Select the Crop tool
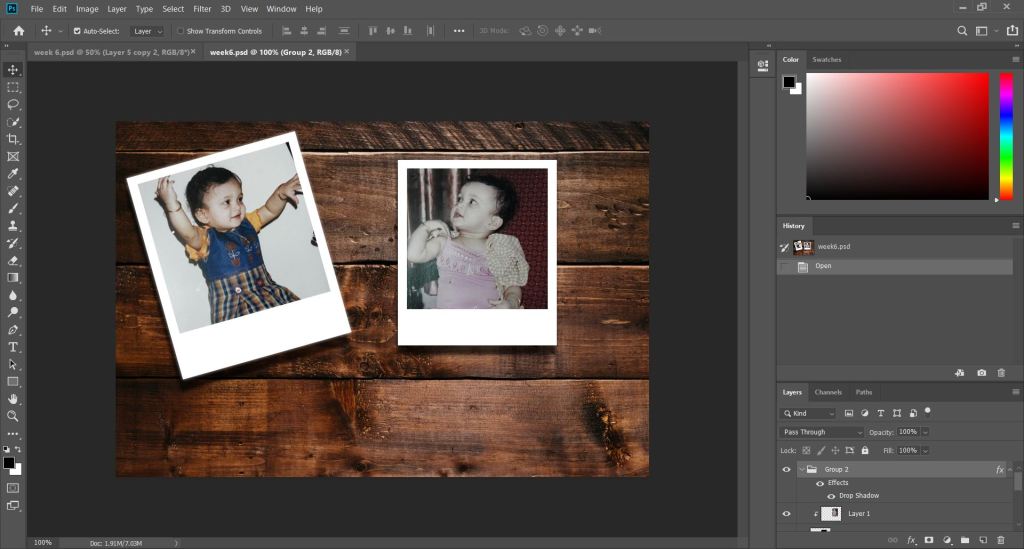The image size is (1024, 549). coord(13,139)
